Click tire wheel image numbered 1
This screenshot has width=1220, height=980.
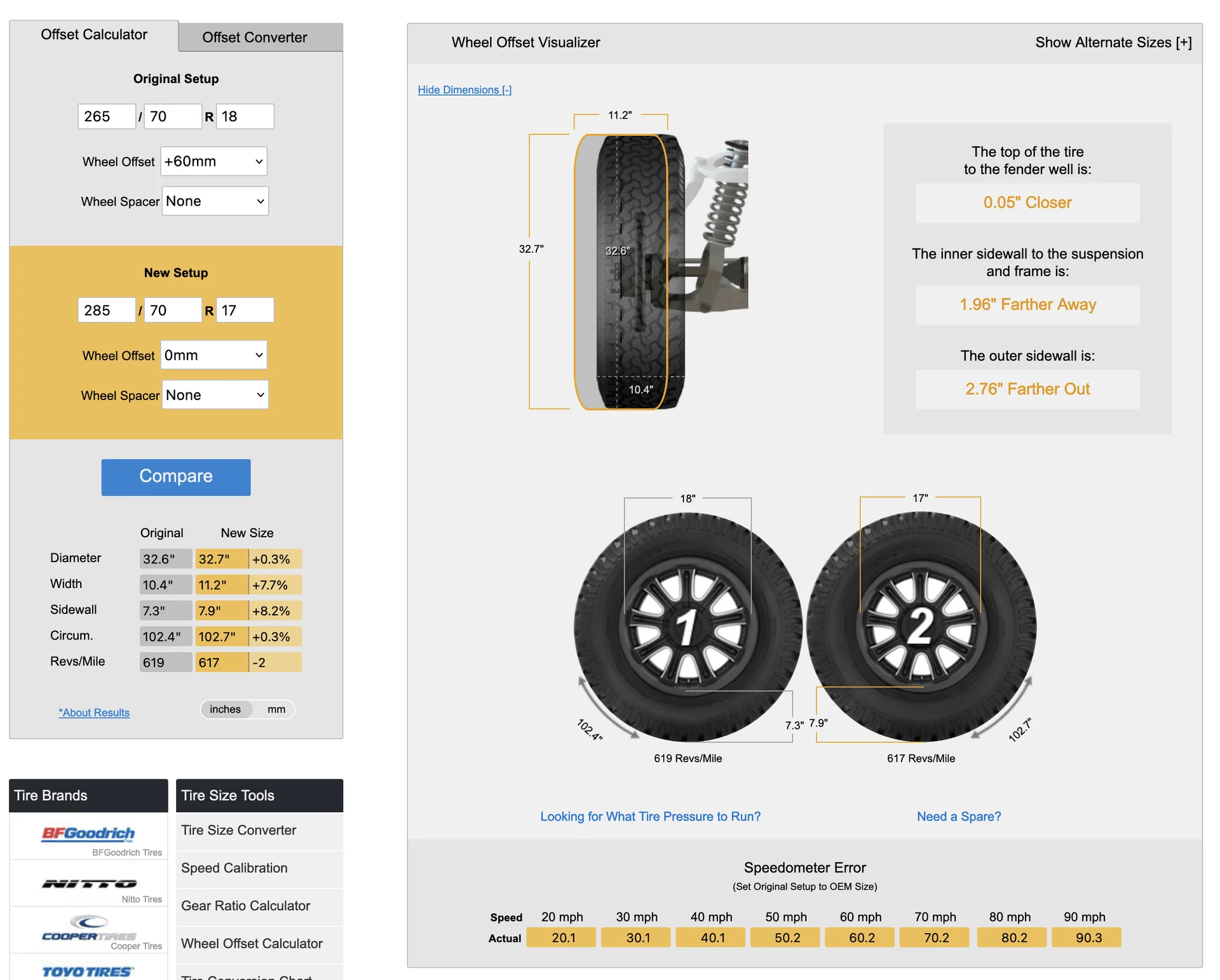coord(688,627)
